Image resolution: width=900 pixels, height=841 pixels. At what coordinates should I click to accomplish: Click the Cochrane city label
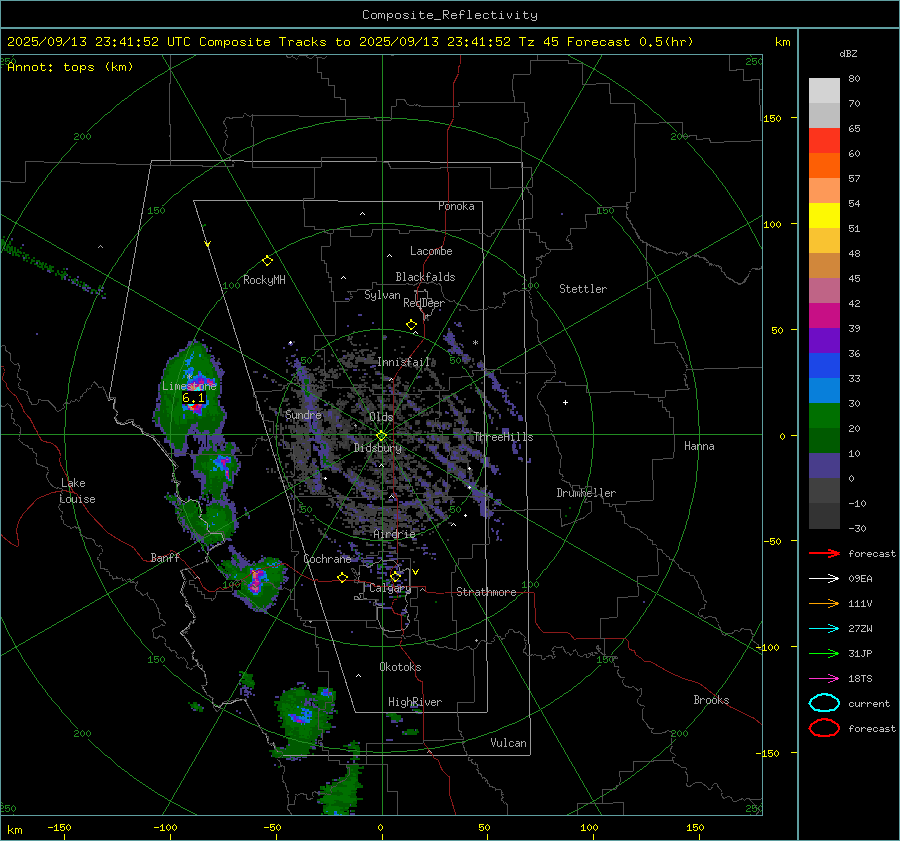(327, 559)
